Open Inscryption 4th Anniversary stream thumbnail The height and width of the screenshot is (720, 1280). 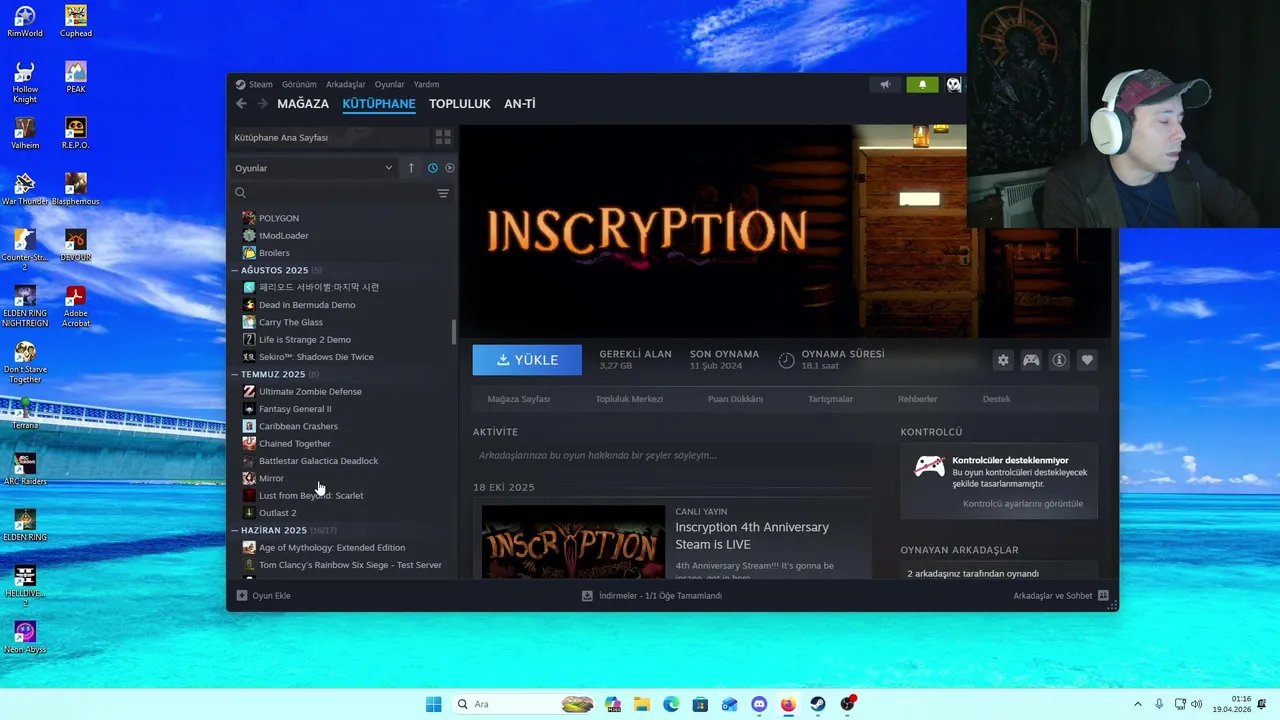click(x=573, y=541)
